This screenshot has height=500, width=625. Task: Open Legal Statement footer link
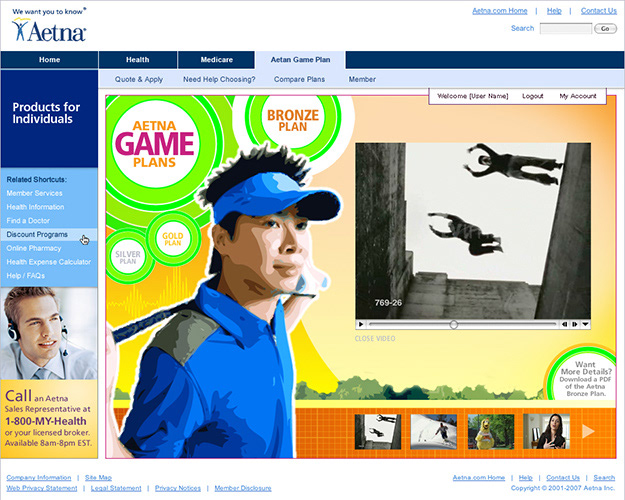(x=116, y=488)
